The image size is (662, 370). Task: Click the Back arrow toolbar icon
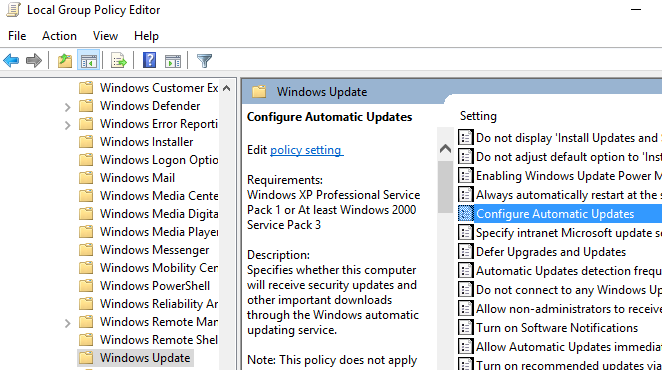click(x=11, y=61)
